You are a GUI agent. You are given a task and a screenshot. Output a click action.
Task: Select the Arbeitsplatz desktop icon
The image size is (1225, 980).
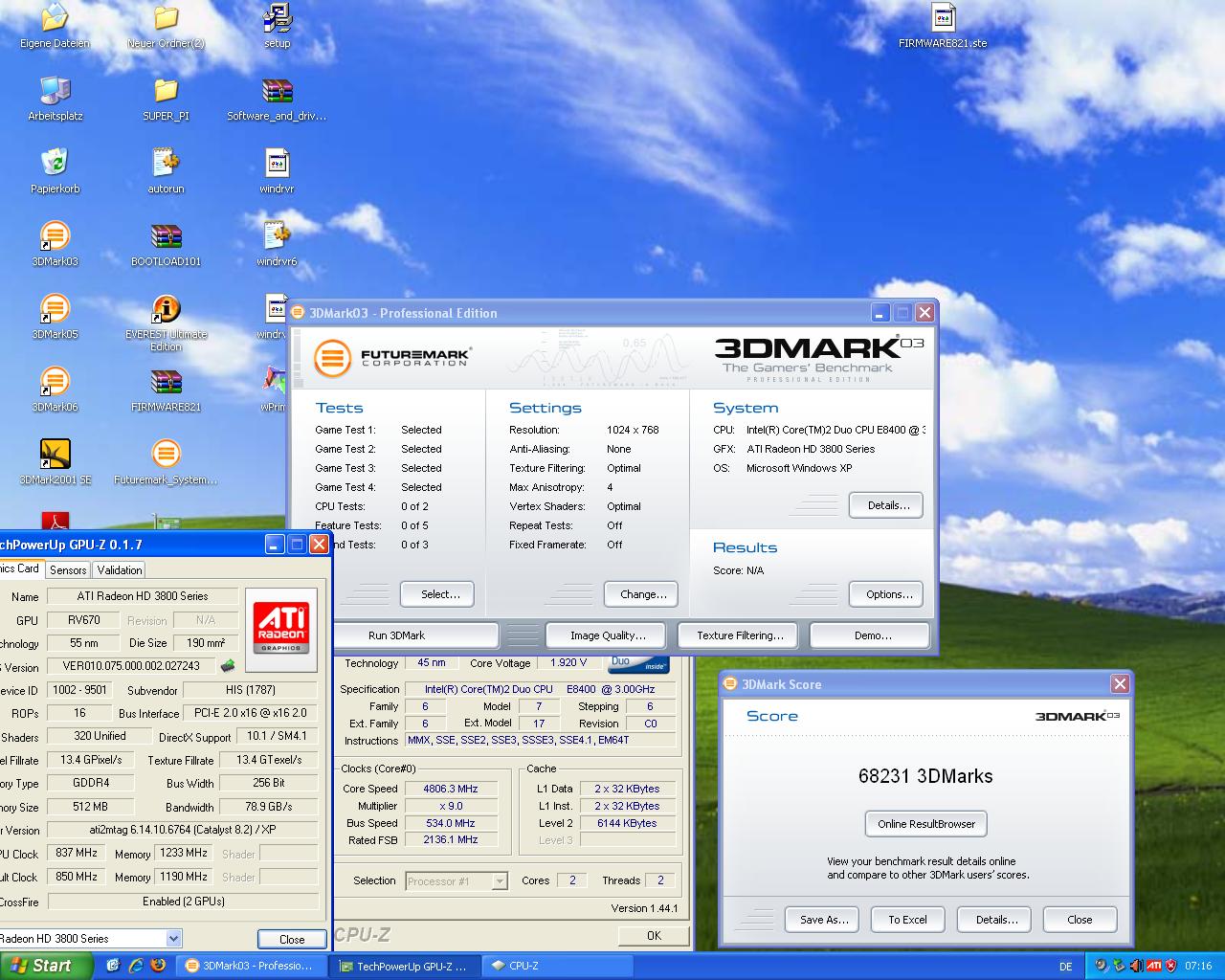[55, 91]
